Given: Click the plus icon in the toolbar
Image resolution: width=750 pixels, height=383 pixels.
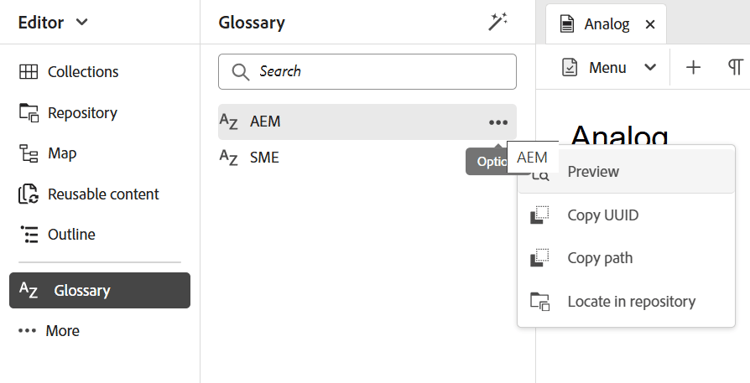Looking at the screenshot, I should tap(693, 67).
